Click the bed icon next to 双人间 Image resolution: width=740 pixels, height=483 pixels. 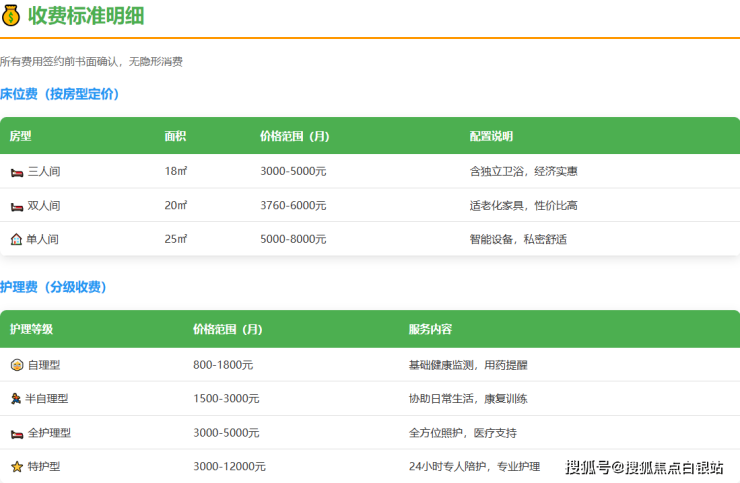click(x=17, y=207)
